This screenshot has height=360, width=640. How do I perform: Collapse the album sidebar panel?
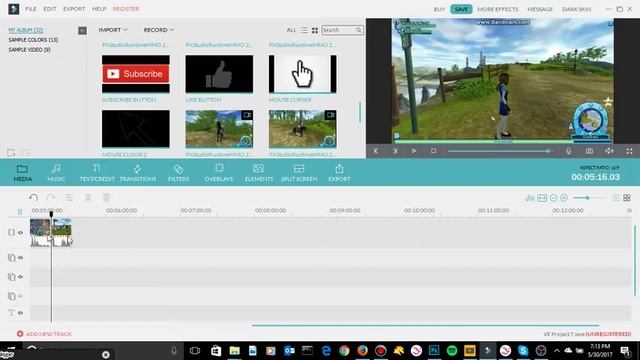(82, 31)
